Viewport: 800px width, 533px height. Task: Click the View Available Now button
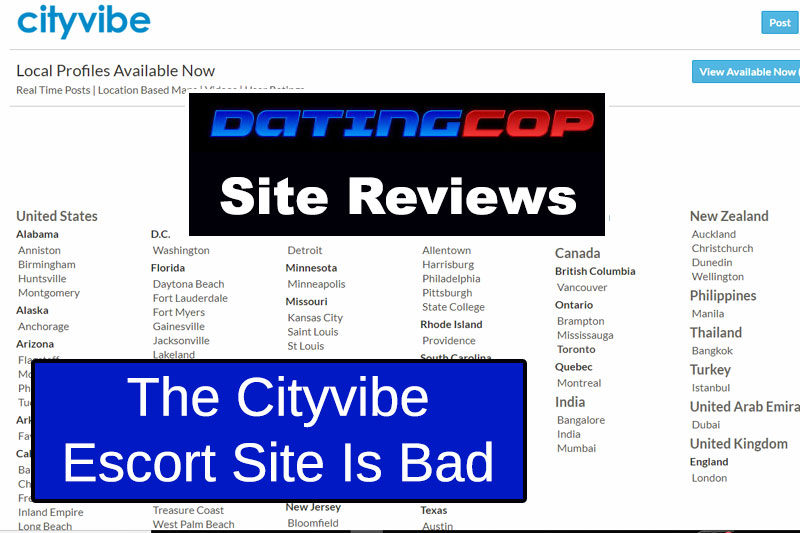[x=746, y=72]
